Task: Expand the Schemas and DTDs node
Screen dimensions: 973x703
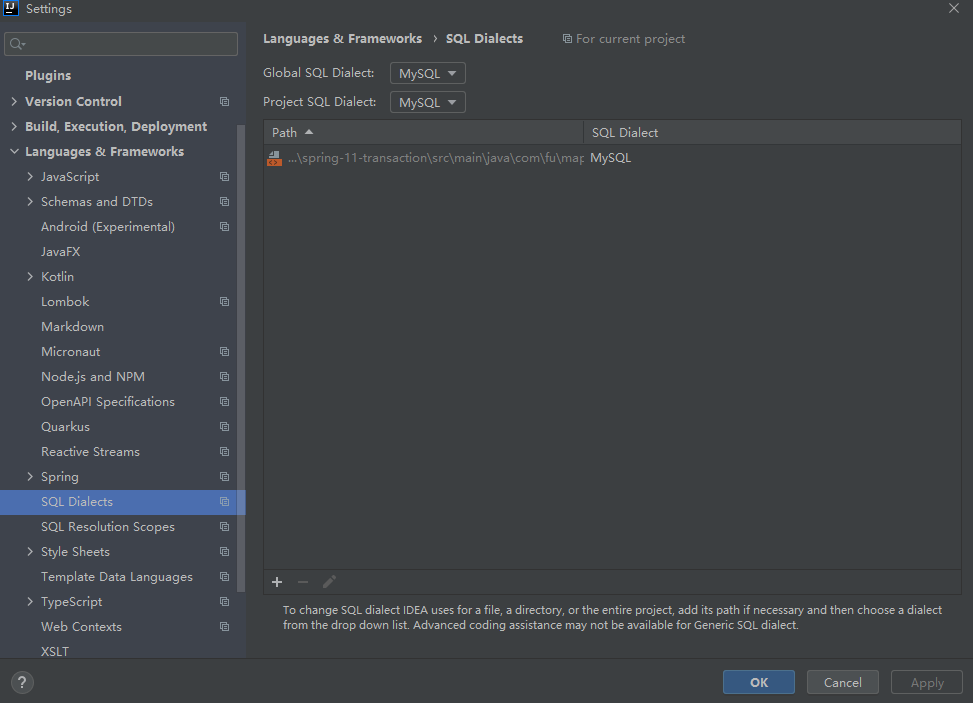Action: 30,202
